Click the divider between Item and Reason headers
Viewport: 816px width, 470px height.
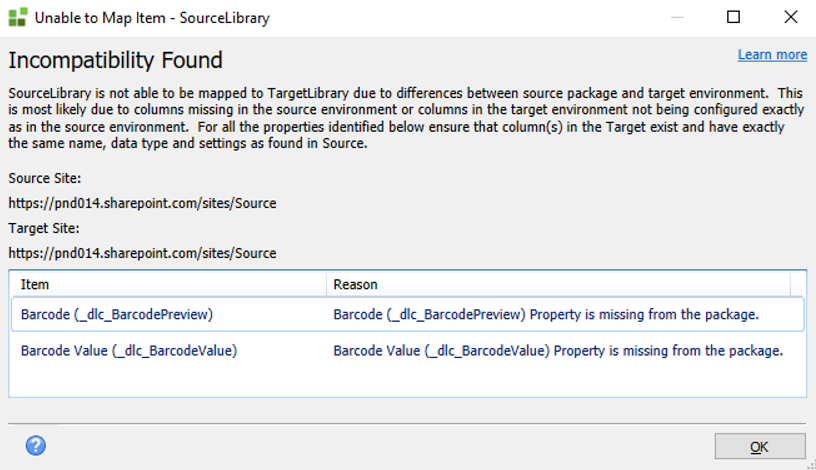(326, 285)
